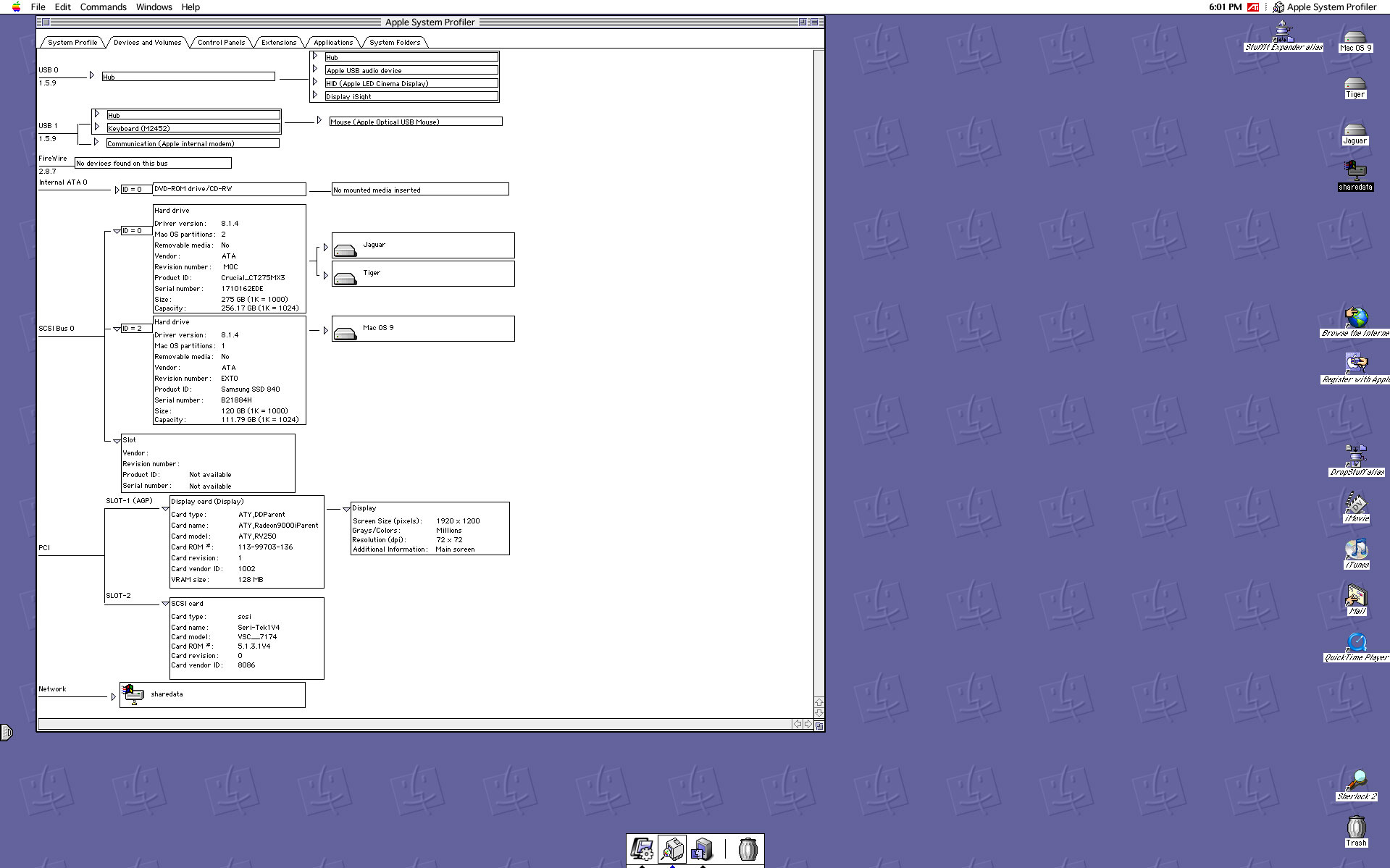Click the Jaguar volume icon in the profiler

click(x=346, y=250)
